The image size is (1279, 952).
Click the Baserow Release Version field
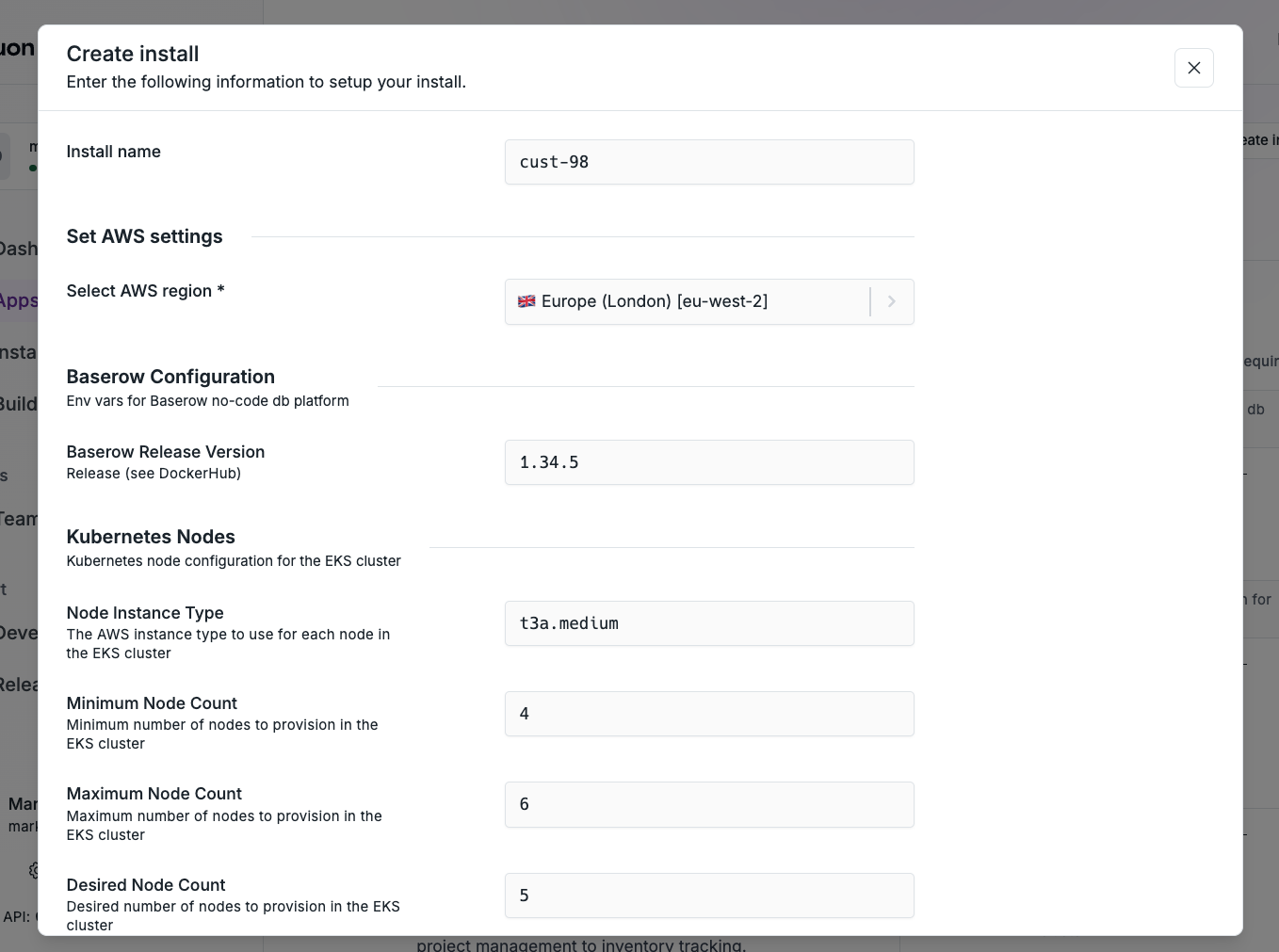[x=709, y=462]
